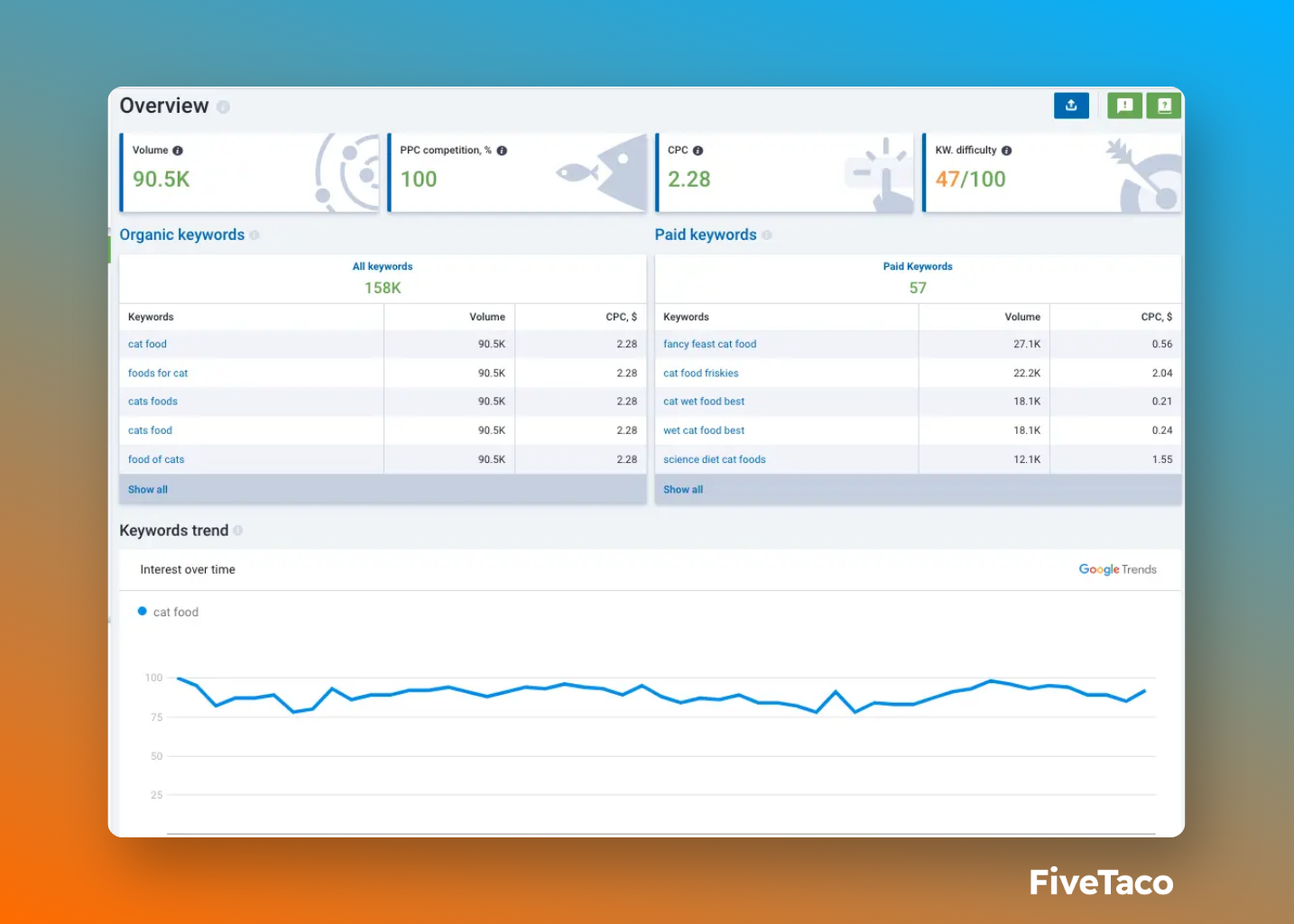
Task: Open the Google Trends logo link
Action: tap(1117, 569)
